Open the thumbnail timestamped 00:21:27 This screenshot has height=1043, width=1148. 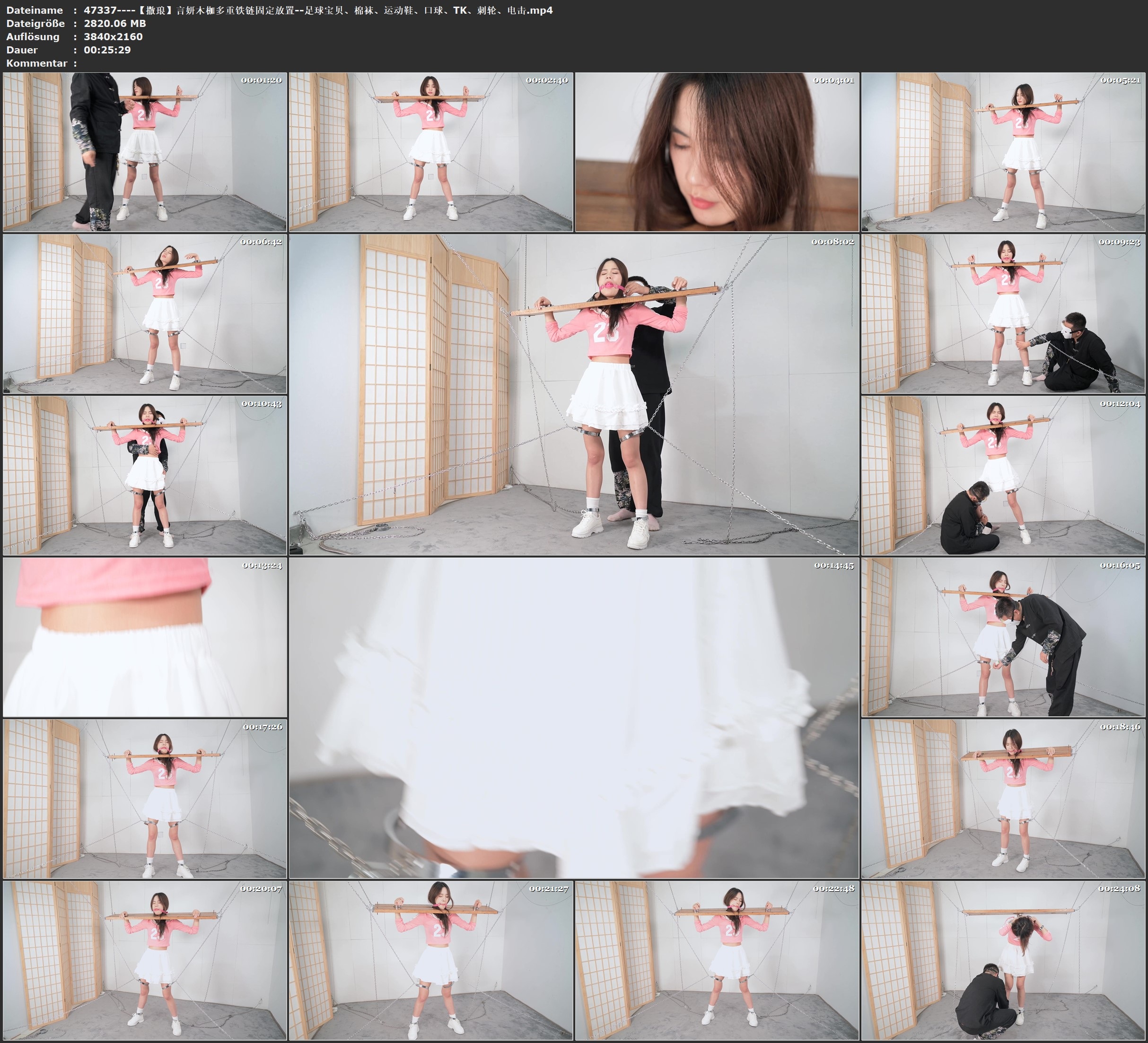pyautogui.click(x=430, y=960)
